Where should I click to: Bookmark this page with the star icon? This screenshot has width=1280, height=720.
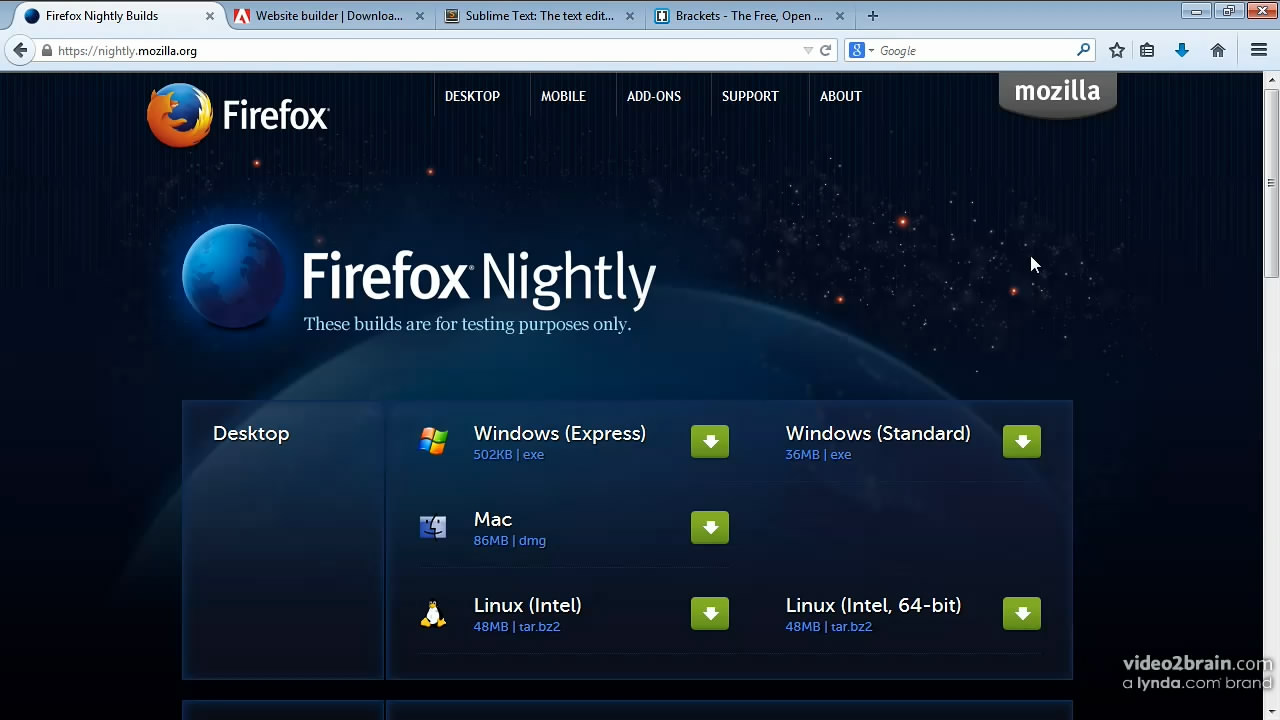click(x=1117, y=50)
